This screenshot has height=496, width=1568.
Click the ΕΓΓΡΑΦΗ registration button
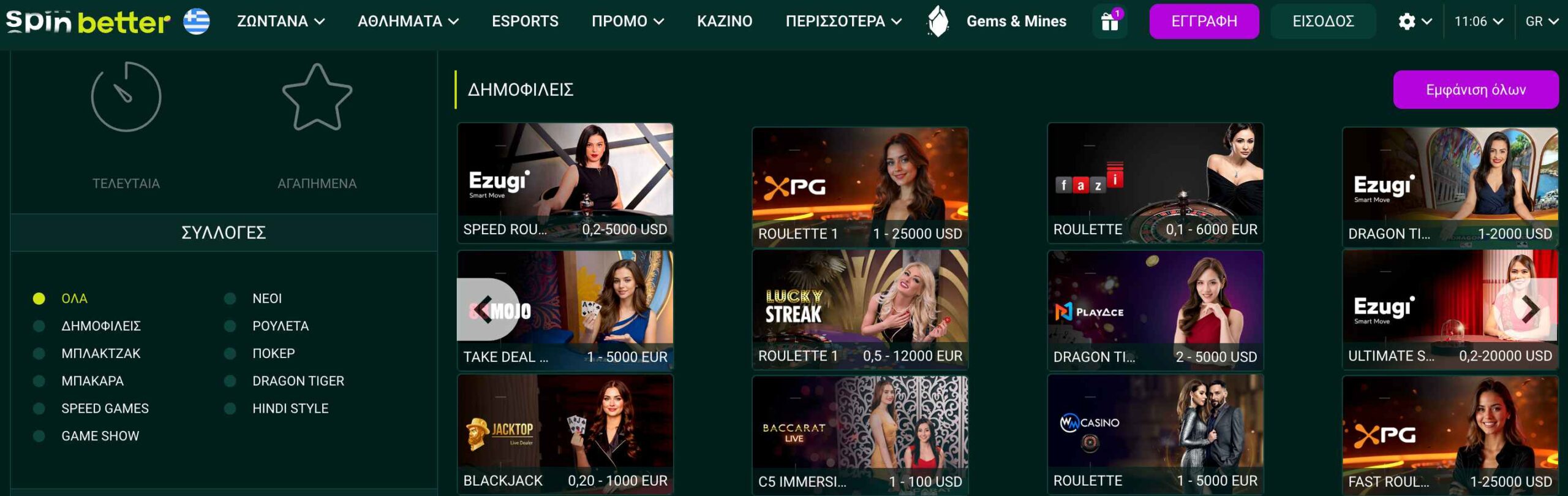[x=1204, y=21]
